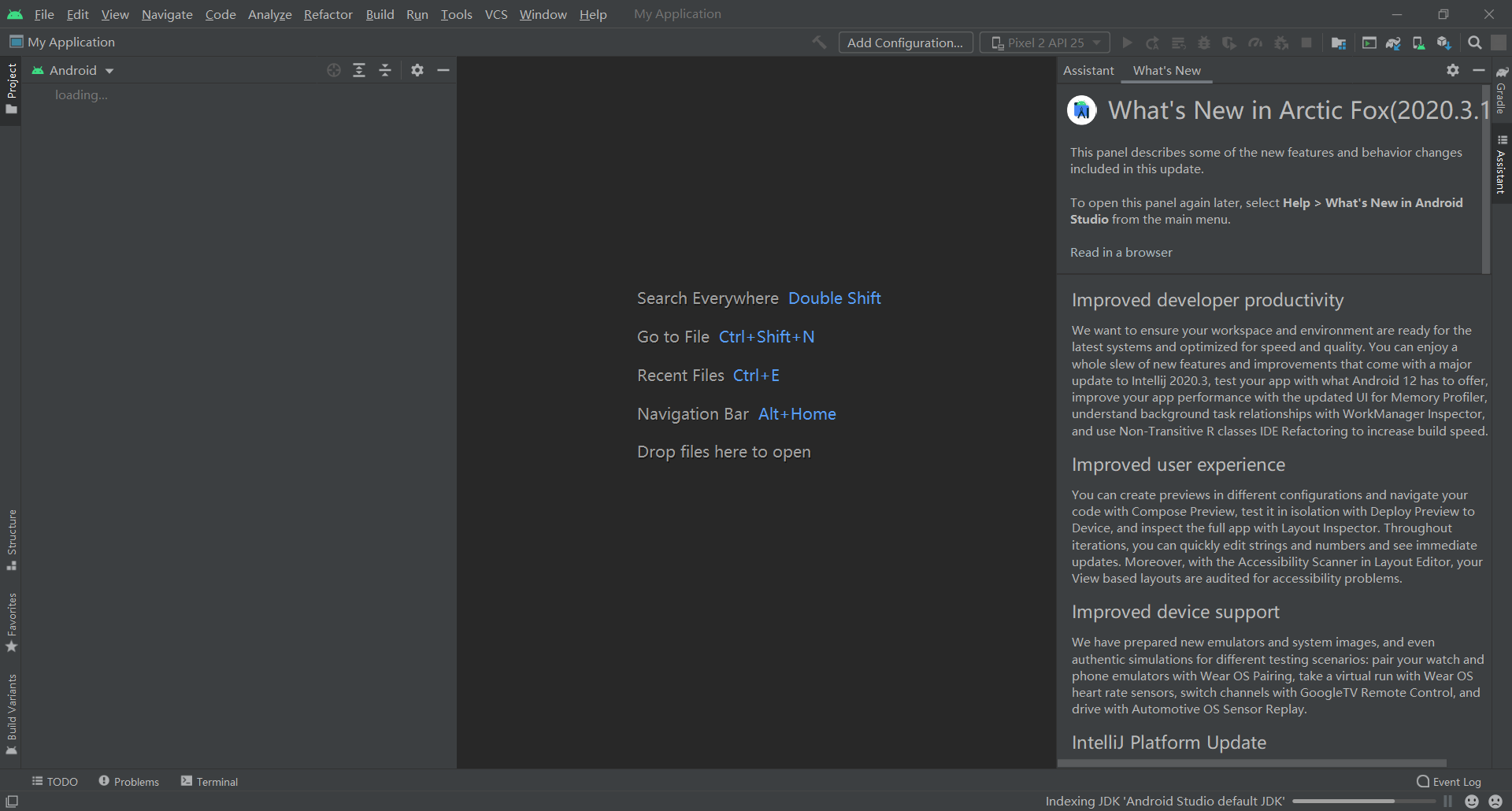Open the Code menu

pyautogui.click(x=220, y=14)
